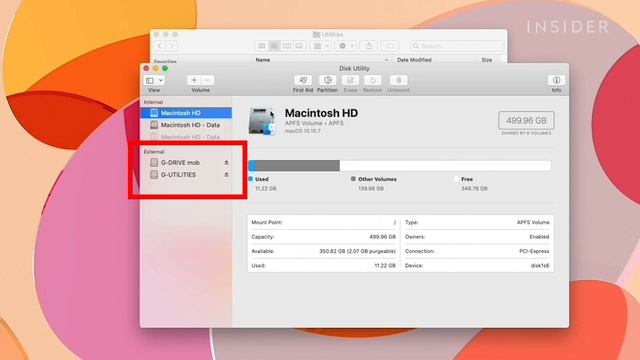Click the Internal section header
Screen dimensions: 640x360
153,102
